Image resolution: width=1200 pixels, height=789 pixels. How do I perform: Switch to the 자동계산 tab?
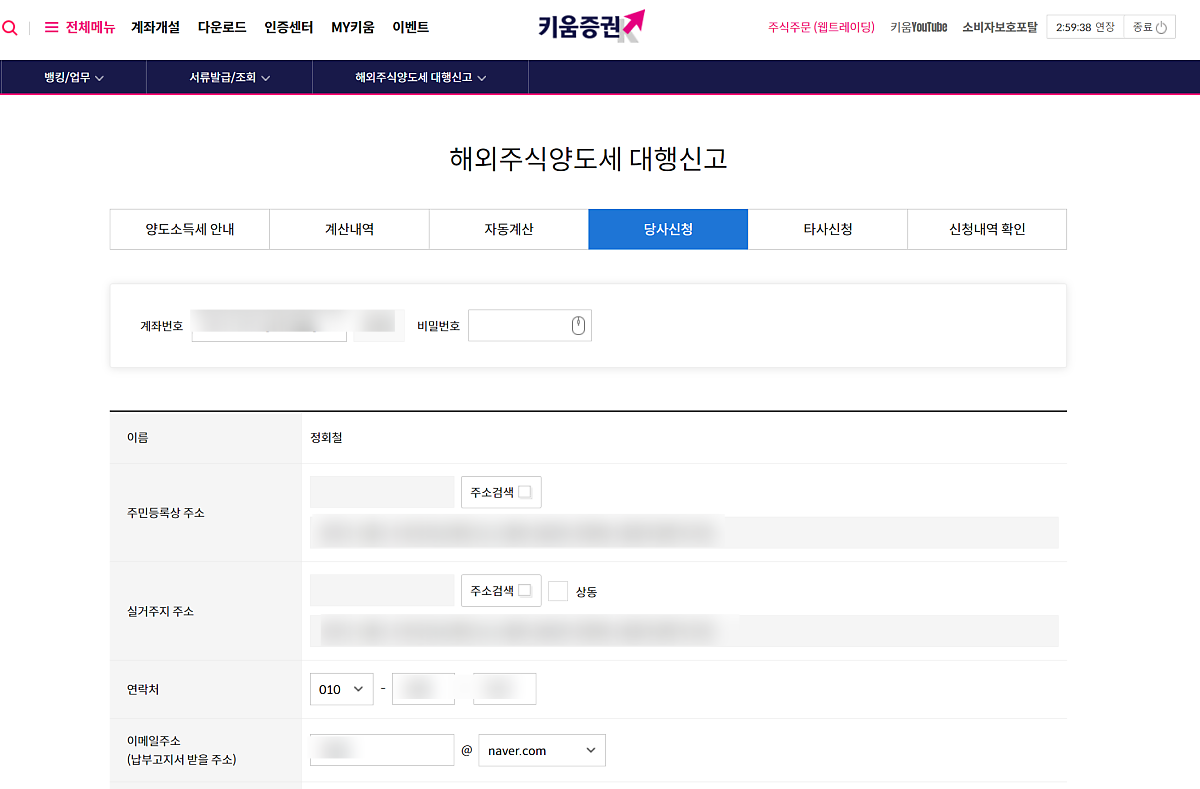[509, 229]
